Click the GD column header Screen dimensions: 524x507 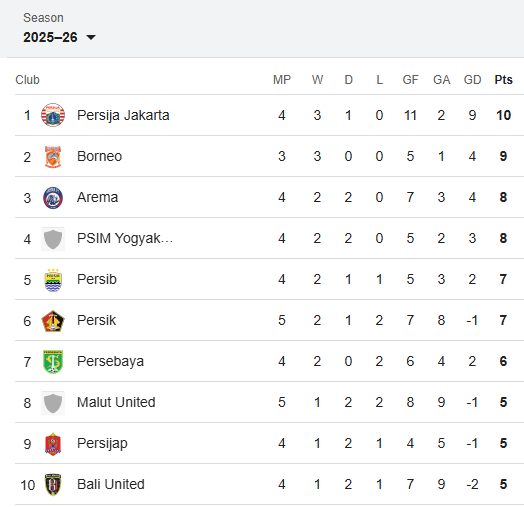[x=472, y=80]
